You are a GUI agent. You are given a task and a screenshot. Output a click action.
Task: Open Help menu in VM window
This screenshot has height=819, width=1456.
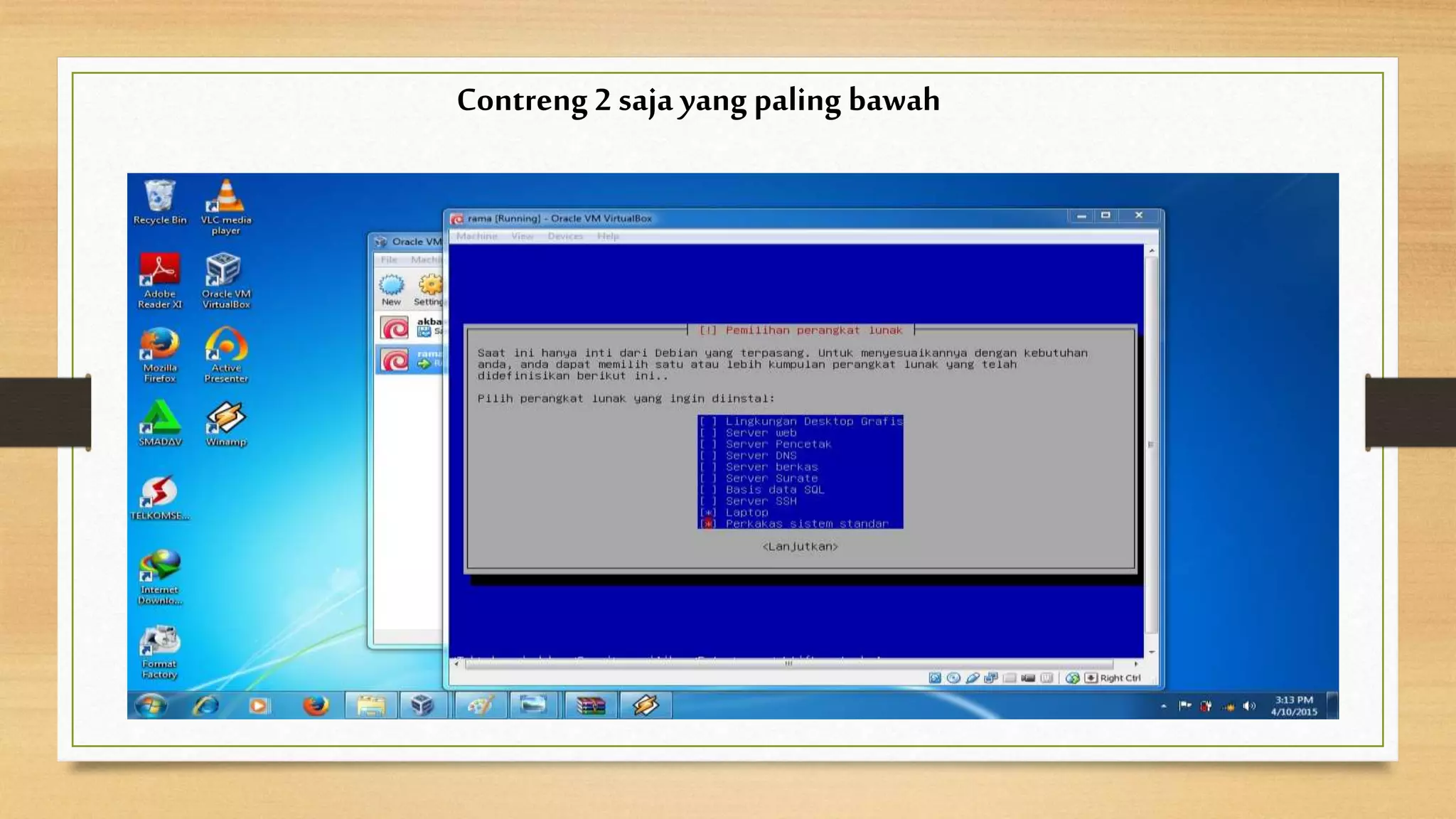coord(608,236)
